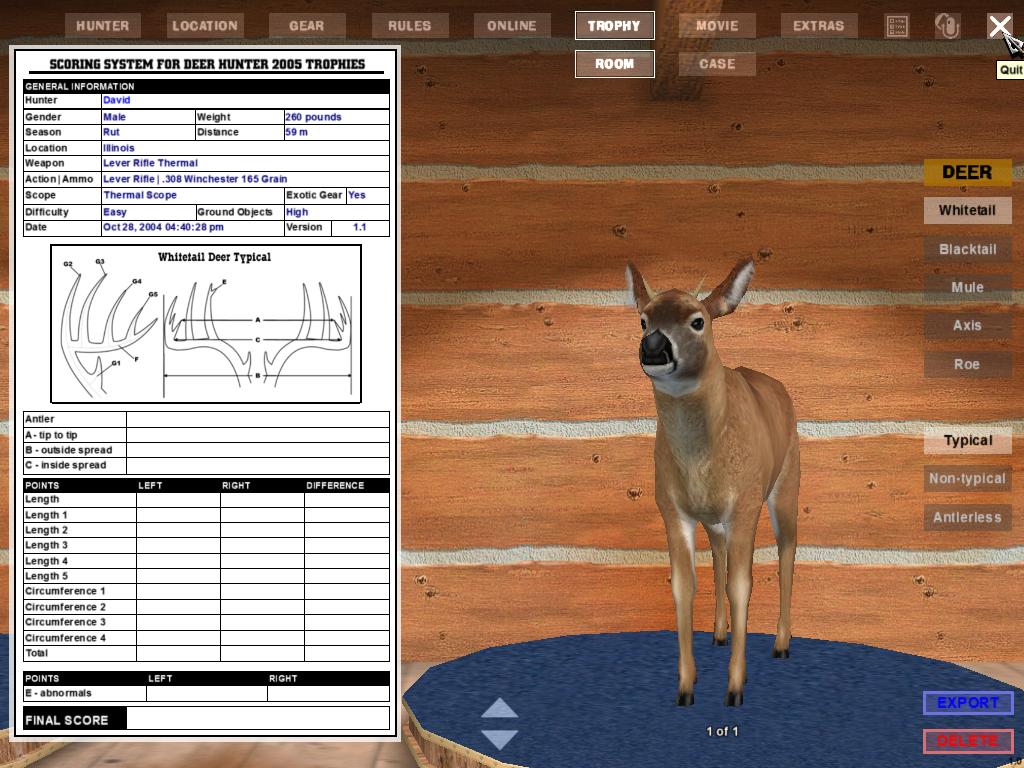The width and height of the screenshot is (1024, 768).
Task: Click the 'B - outside spread' row label
Action: click(x=69, y=450)
